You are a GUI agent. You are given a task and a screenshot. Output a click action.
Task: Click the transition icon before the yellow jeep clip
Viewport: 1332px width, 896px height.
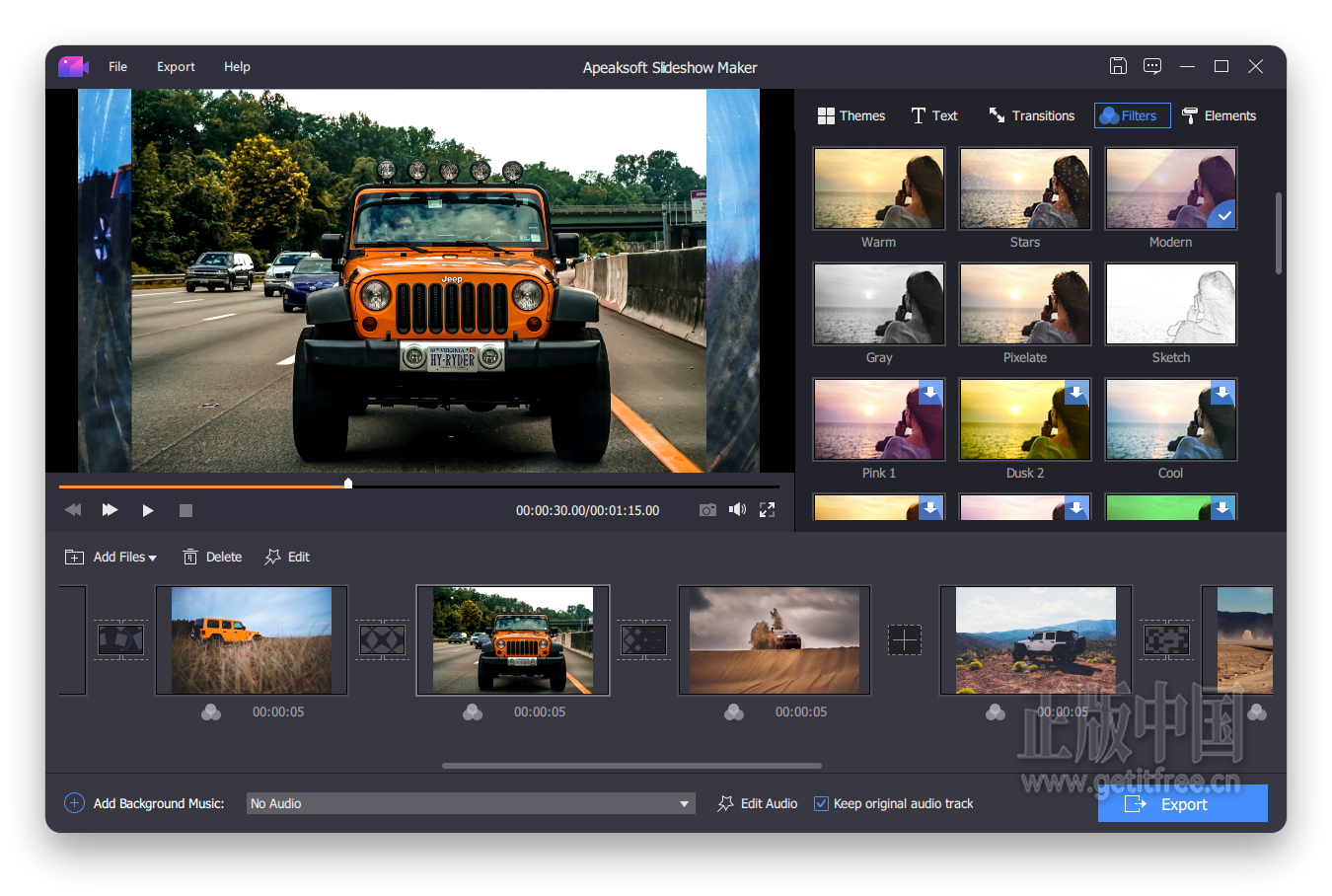pyautogui.click(x=120, y=640)
